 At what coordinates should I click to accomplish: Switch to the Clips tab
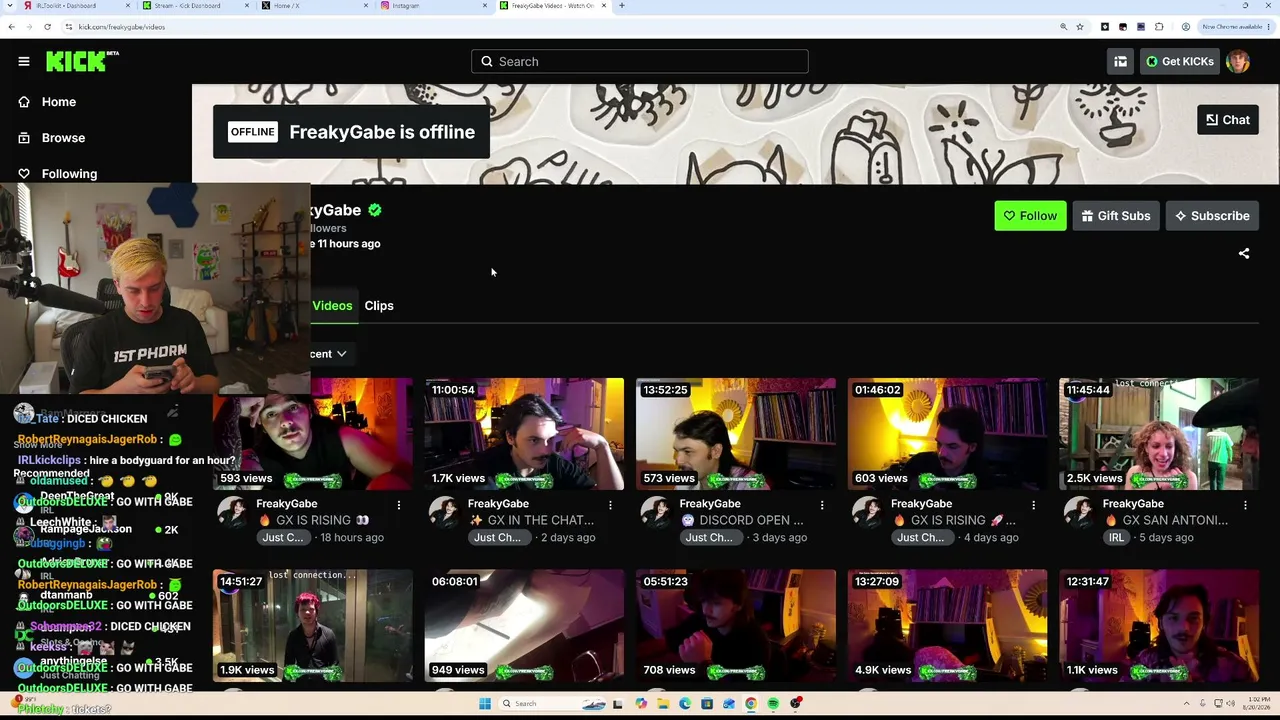[379, 306]
